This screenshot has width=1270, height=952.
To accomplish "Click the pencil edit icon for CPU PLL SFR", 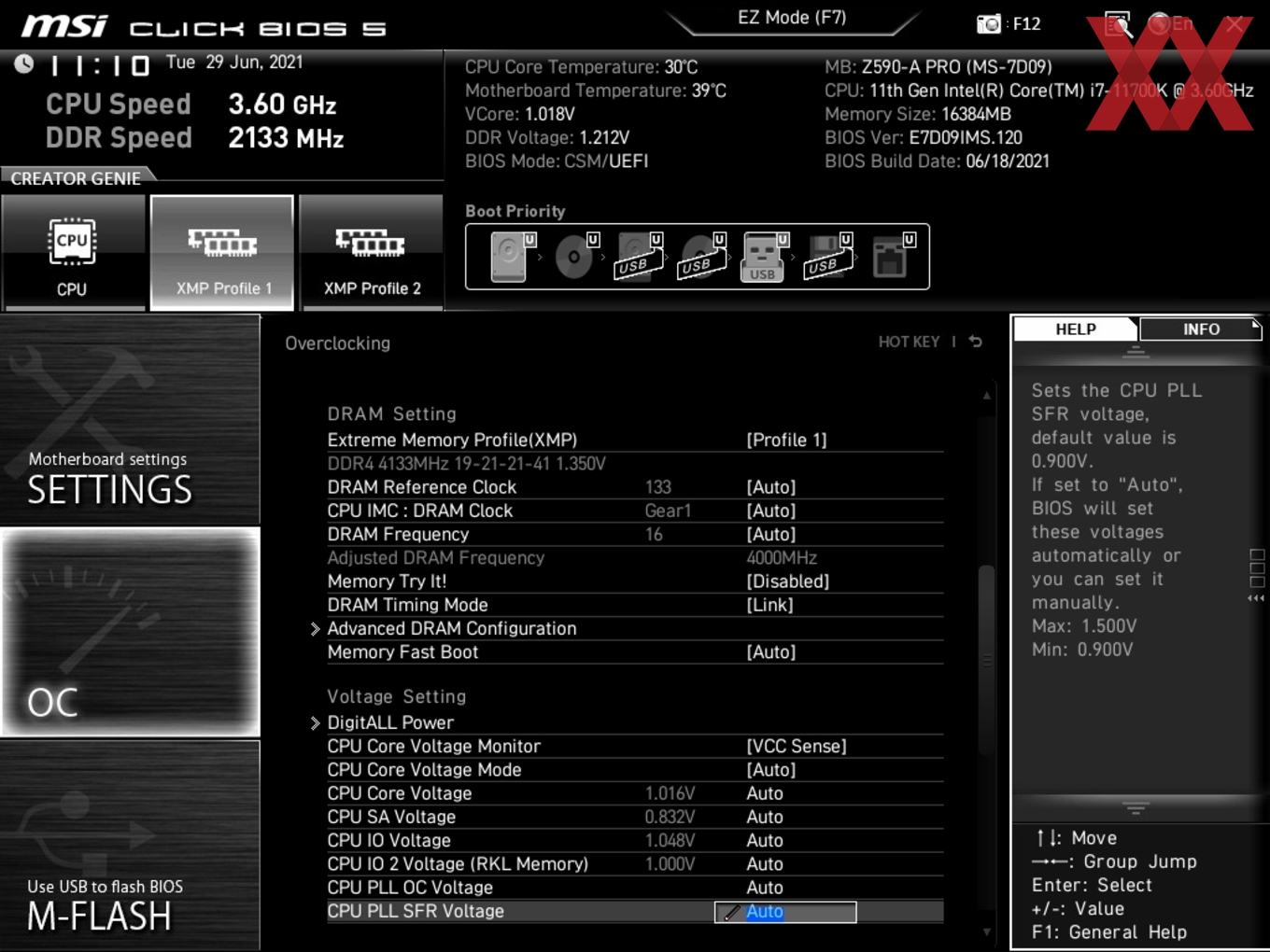I will (731, 913).
